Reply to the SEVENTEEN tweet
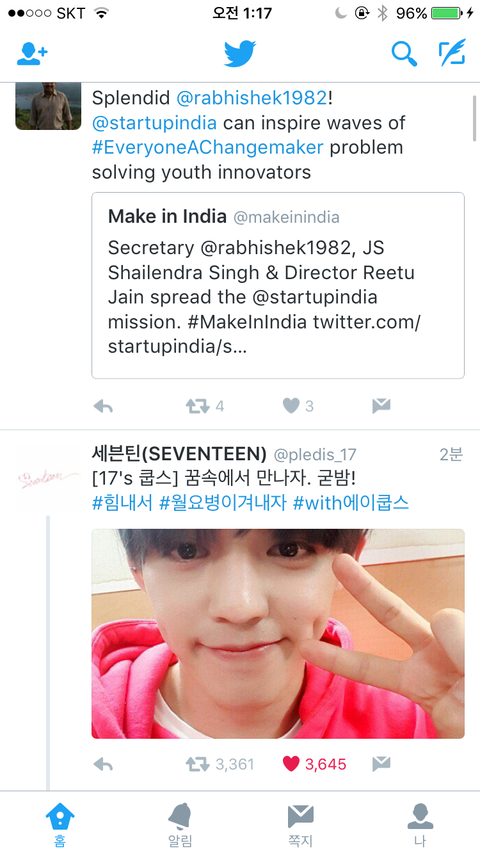Image resolution: width=480 pixels, height=854 pixels. click(x=103, y=764)
